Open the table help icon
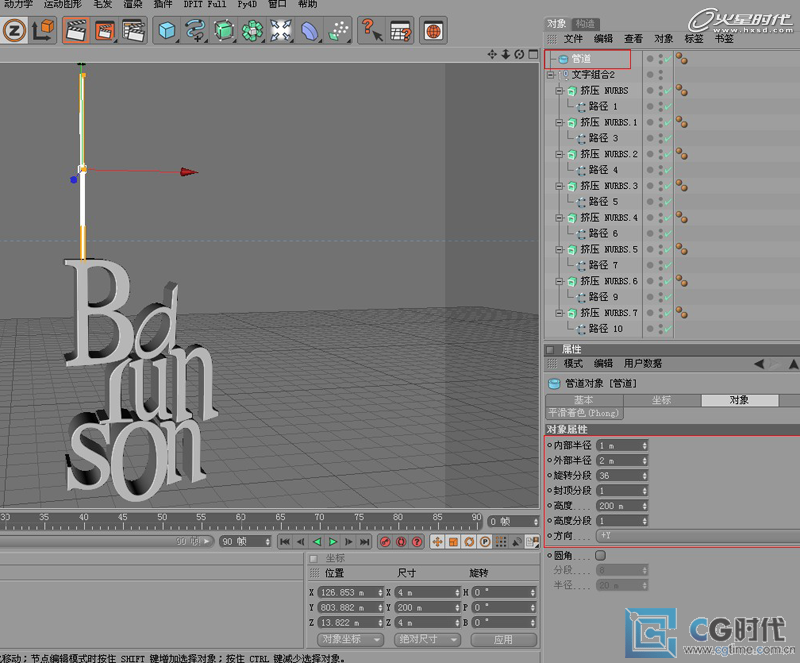Image resolution: width=800 pixels, height=663 pixels. click(401, 31)
